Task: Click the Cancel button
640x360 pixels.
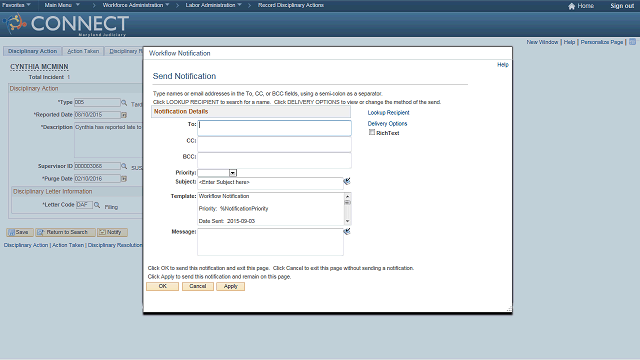Action: tap(198, 287)
